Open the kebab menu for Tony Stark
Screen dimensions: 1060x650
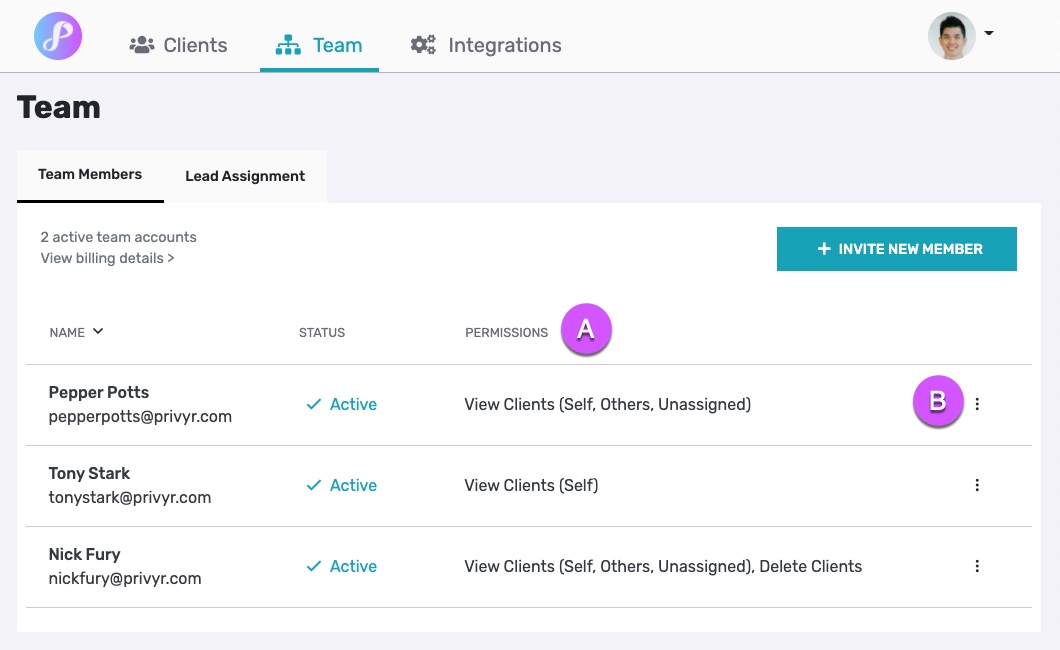pyautogui.click(x=977, y=485)
